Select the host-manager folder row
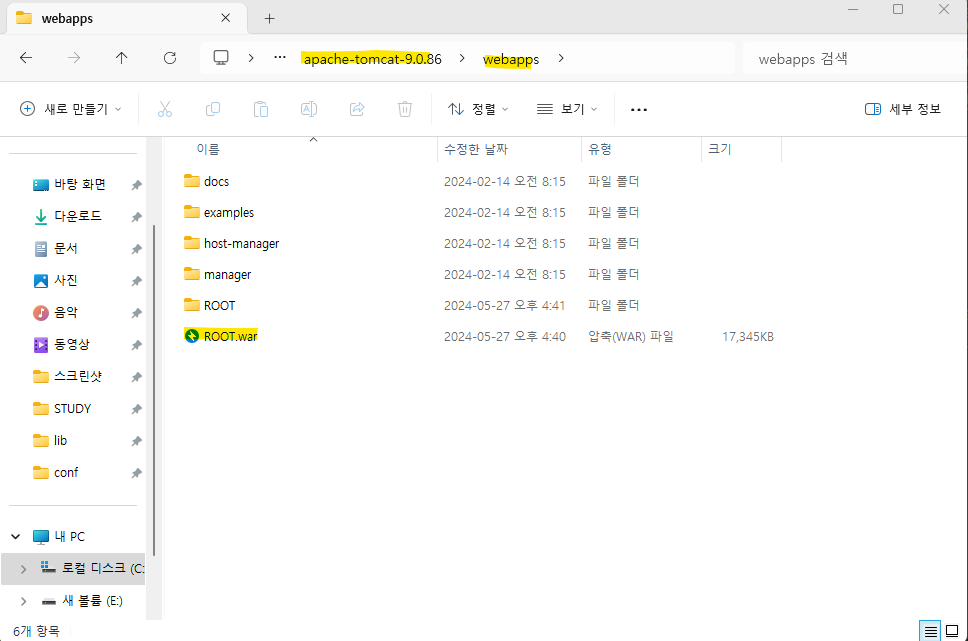Screen dimensions: 968x641 pos(482,243)
